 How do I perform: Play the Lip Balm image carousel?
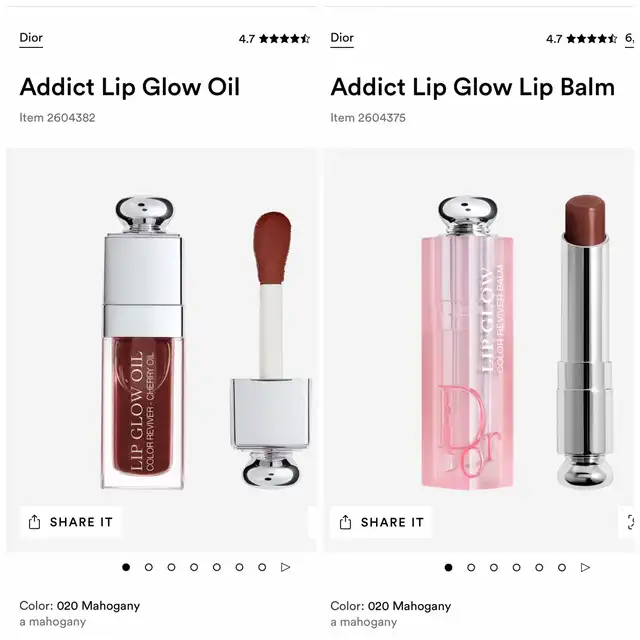[x=585, y=567]
